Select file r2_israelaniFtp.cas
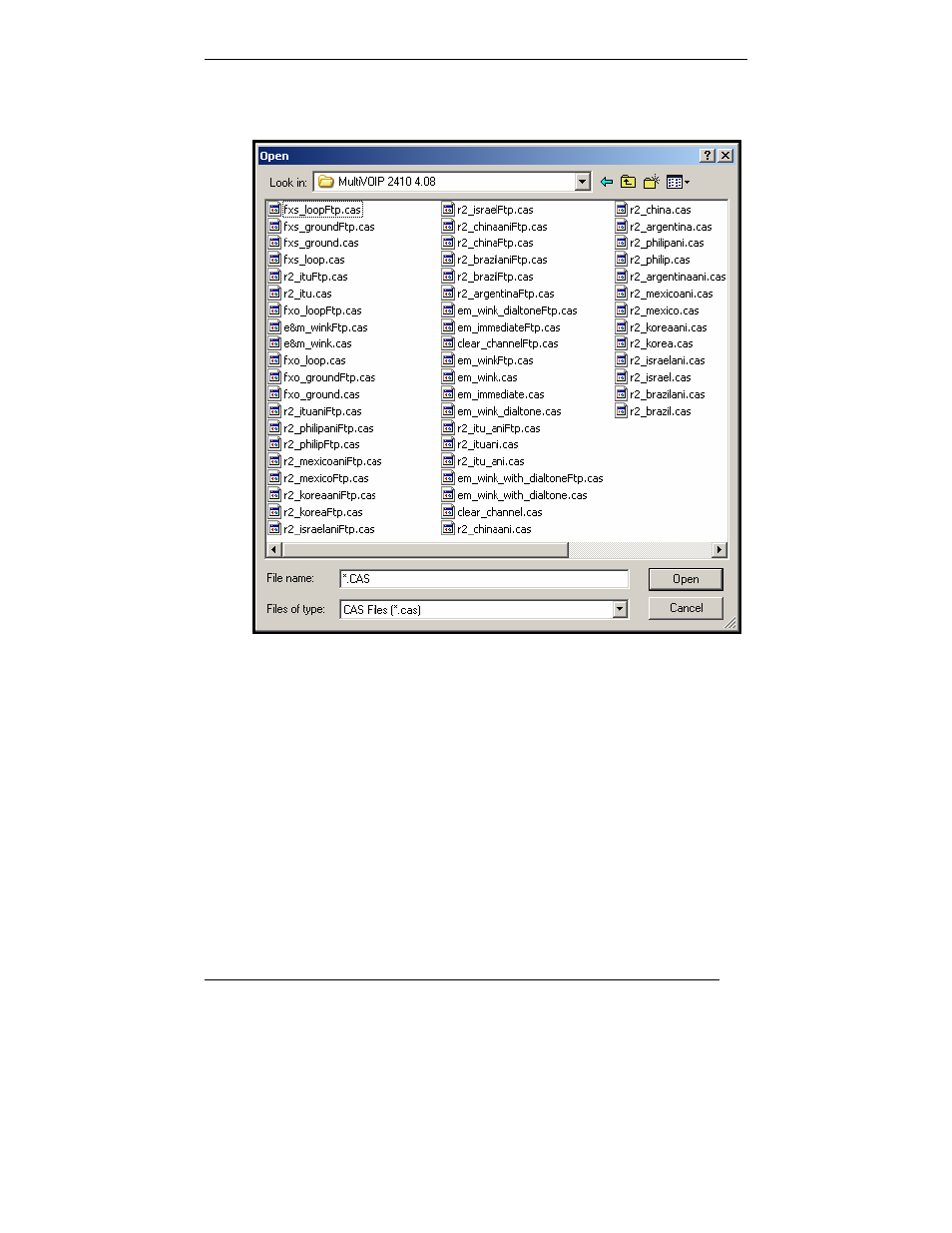 pos(329,529)
